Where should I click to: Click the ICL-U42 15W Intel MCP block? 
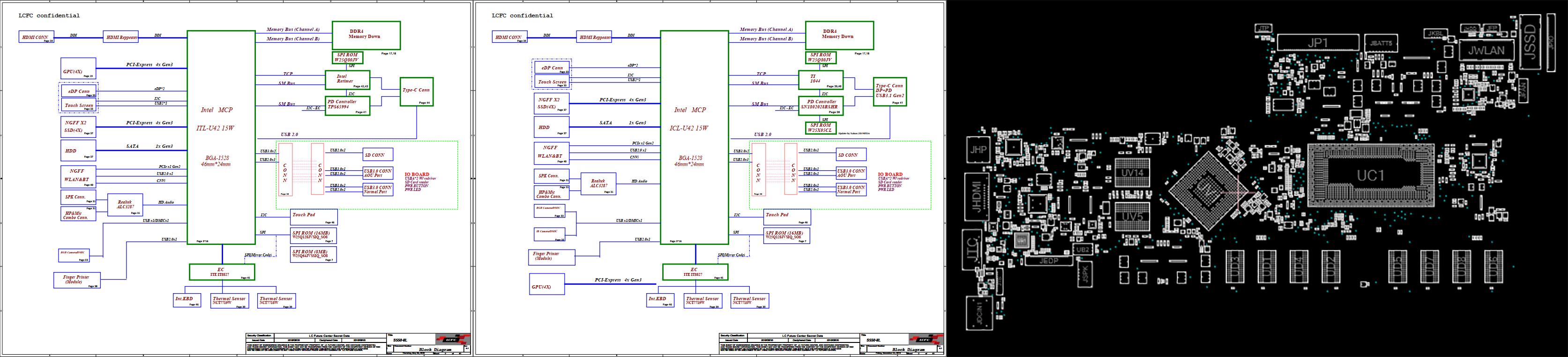click(694, 137)
